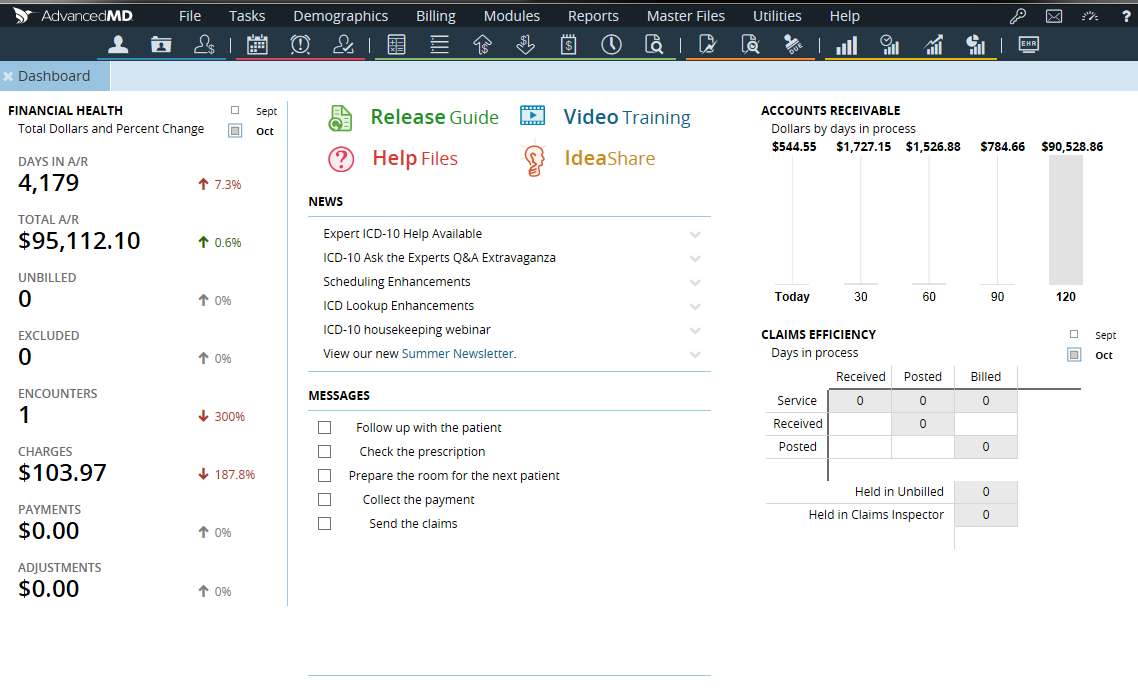
Task: Open the scheduling calendar icon
Action: click(x=257, y=45)
